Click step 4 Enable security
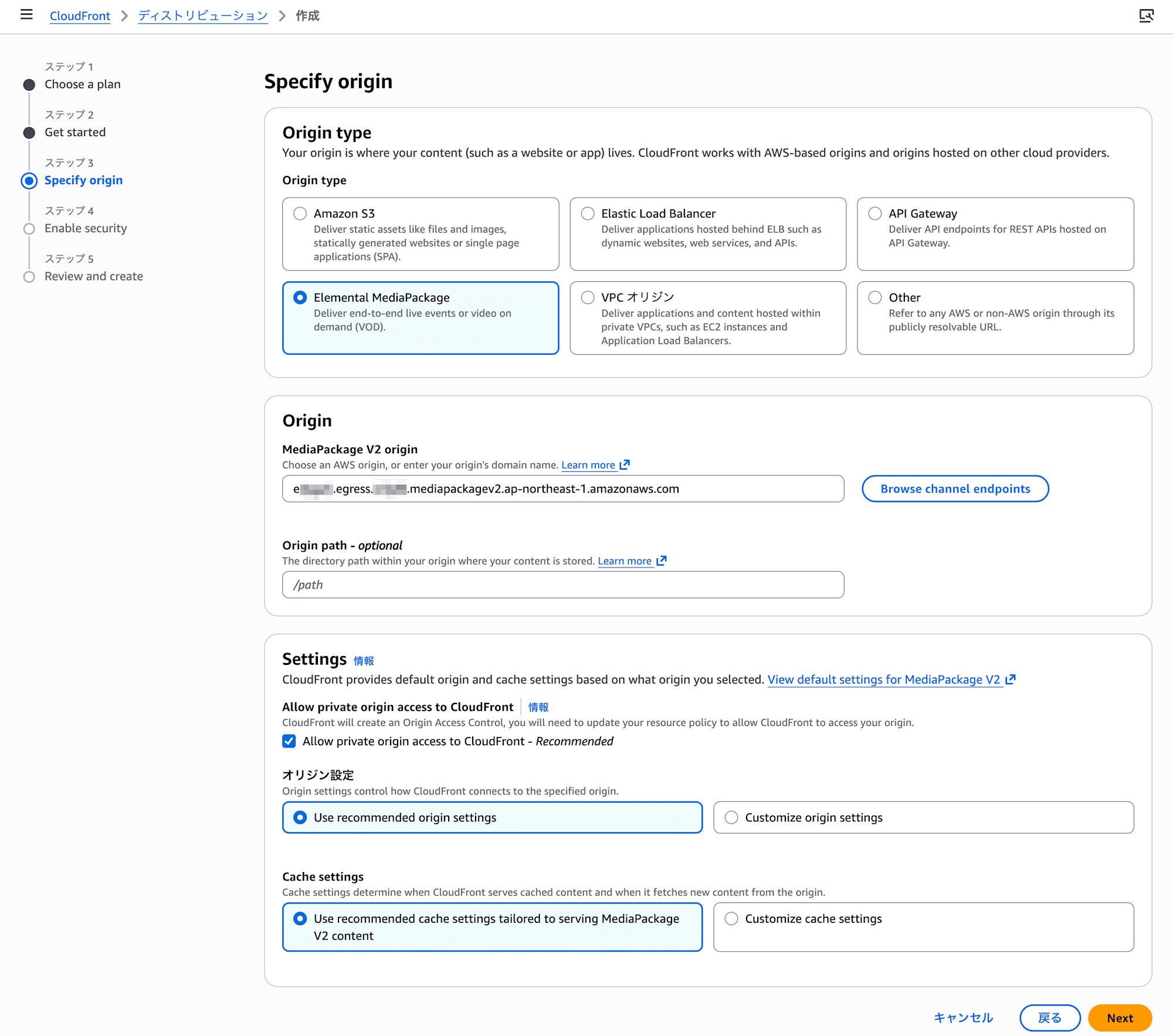 click(86, 229)
